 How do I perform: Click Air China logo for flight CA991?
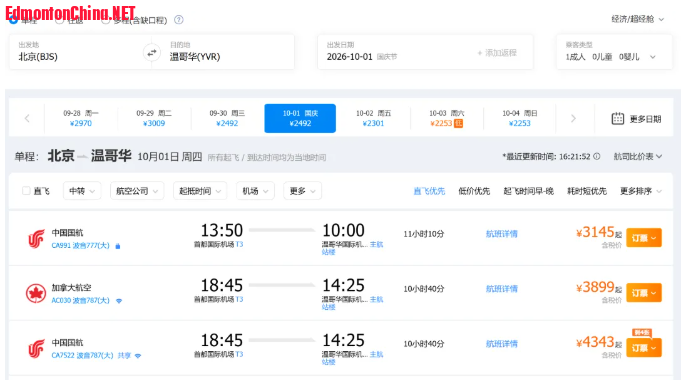[36, 239]
